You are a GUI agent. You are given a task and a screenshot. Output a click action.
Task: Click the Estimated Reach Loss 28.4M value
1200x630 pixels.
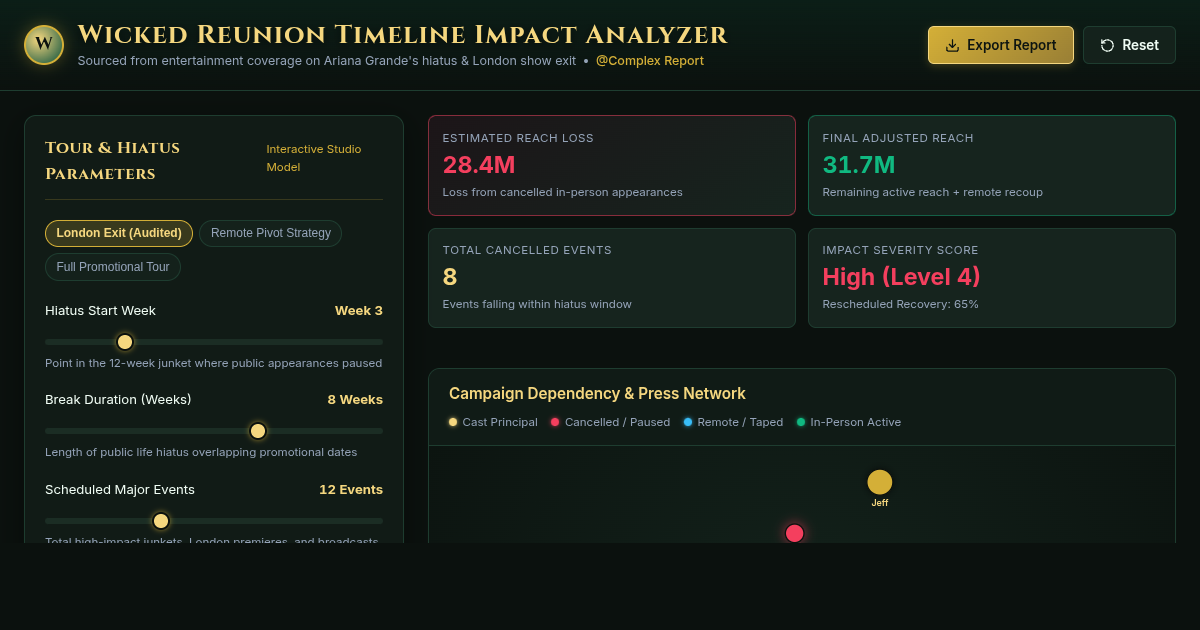click(479, 165)
